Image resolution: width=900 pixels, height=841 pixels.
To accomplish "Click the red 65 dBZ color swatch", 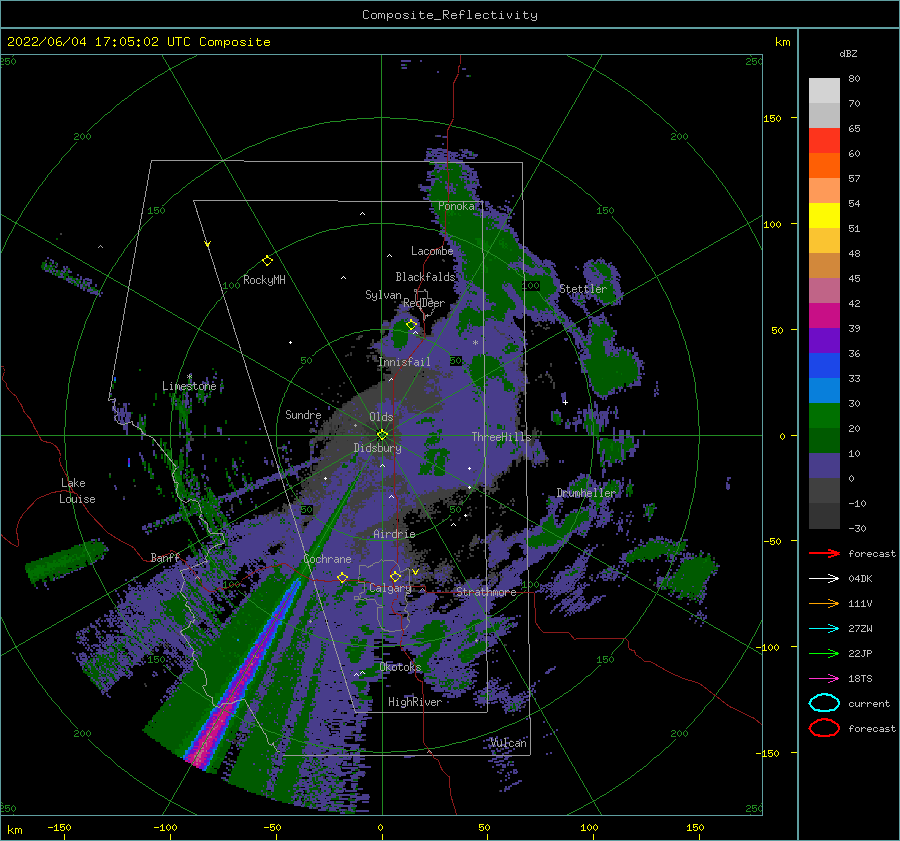I will point(824,141).
